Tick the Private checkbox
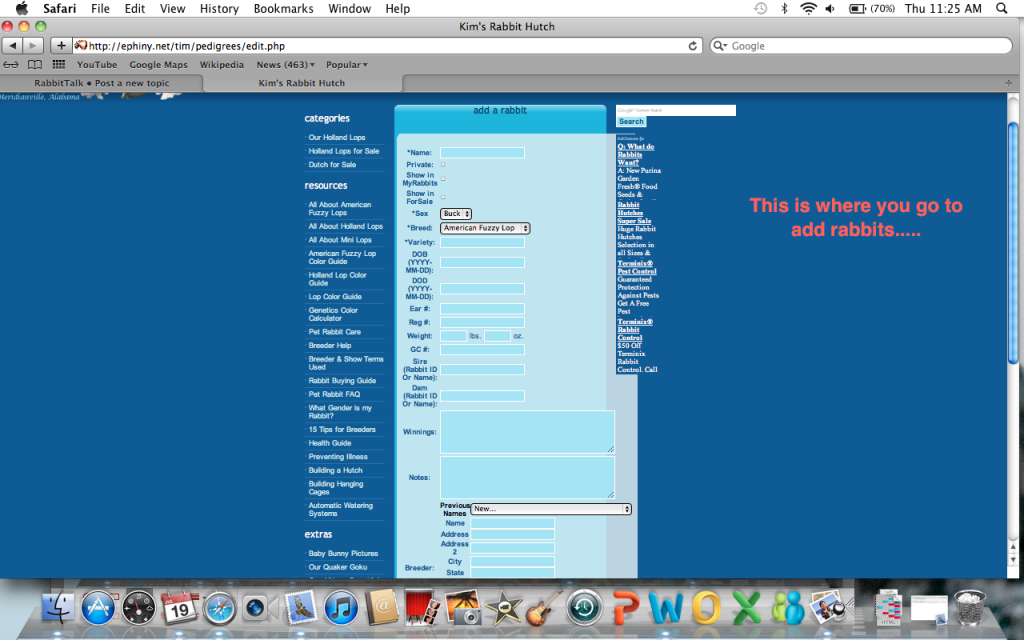 (x=443, y=165)
